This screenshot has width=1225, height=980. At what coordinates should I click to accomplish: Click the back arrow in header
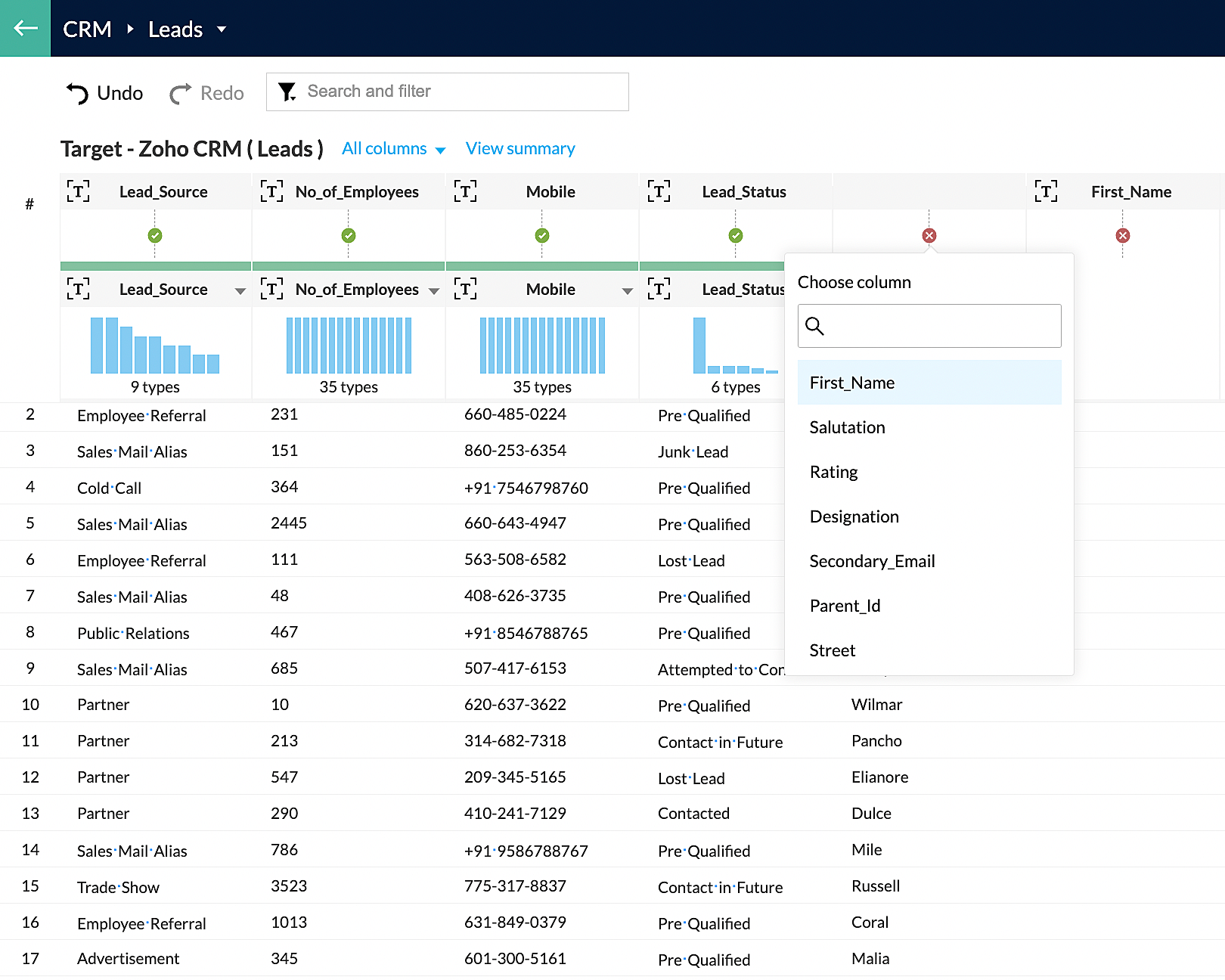[25, 28]
